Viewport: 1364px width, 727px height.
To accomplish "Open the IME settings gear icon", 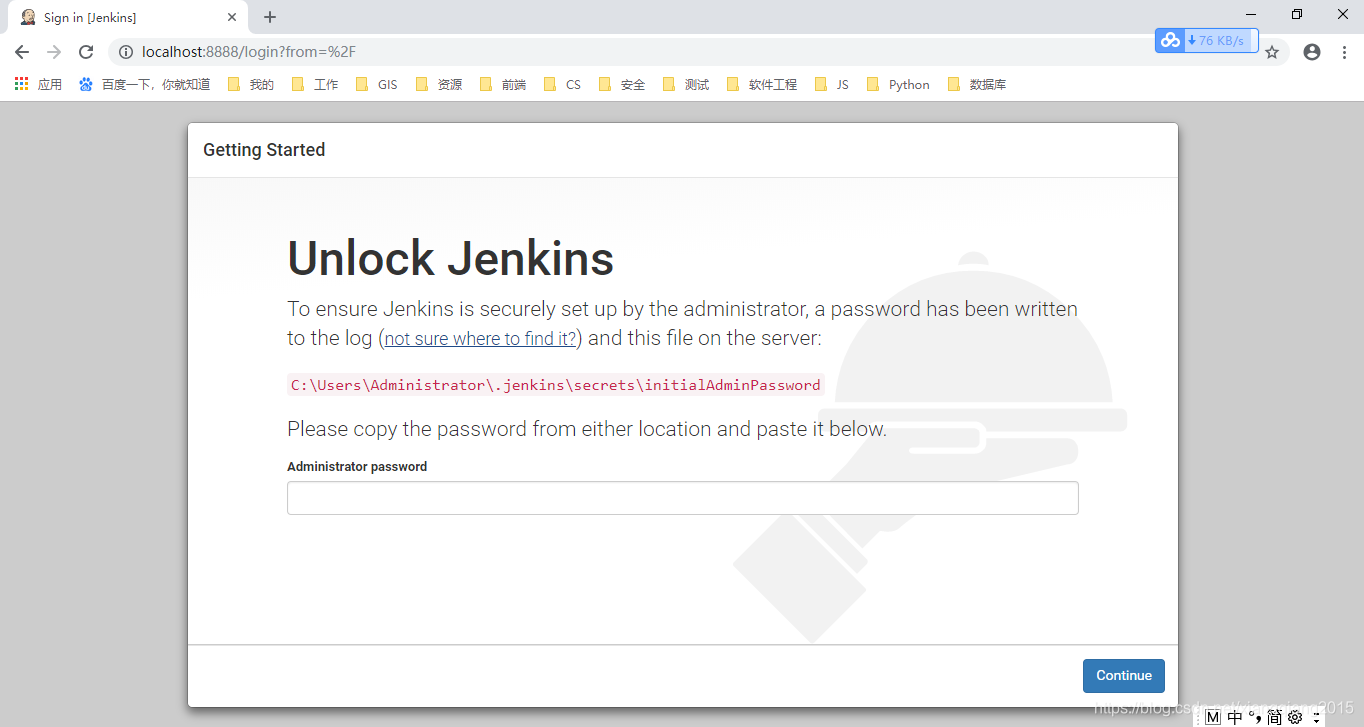I will [1295, 717].
